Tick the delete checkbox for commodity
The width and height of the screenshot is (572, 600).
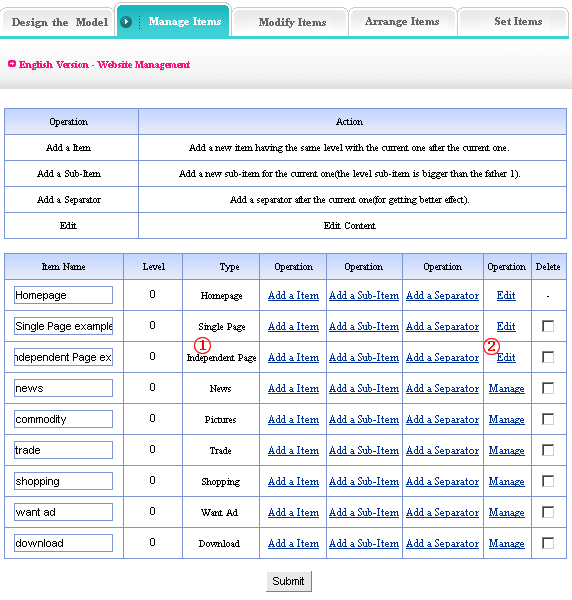coord(548,419)
